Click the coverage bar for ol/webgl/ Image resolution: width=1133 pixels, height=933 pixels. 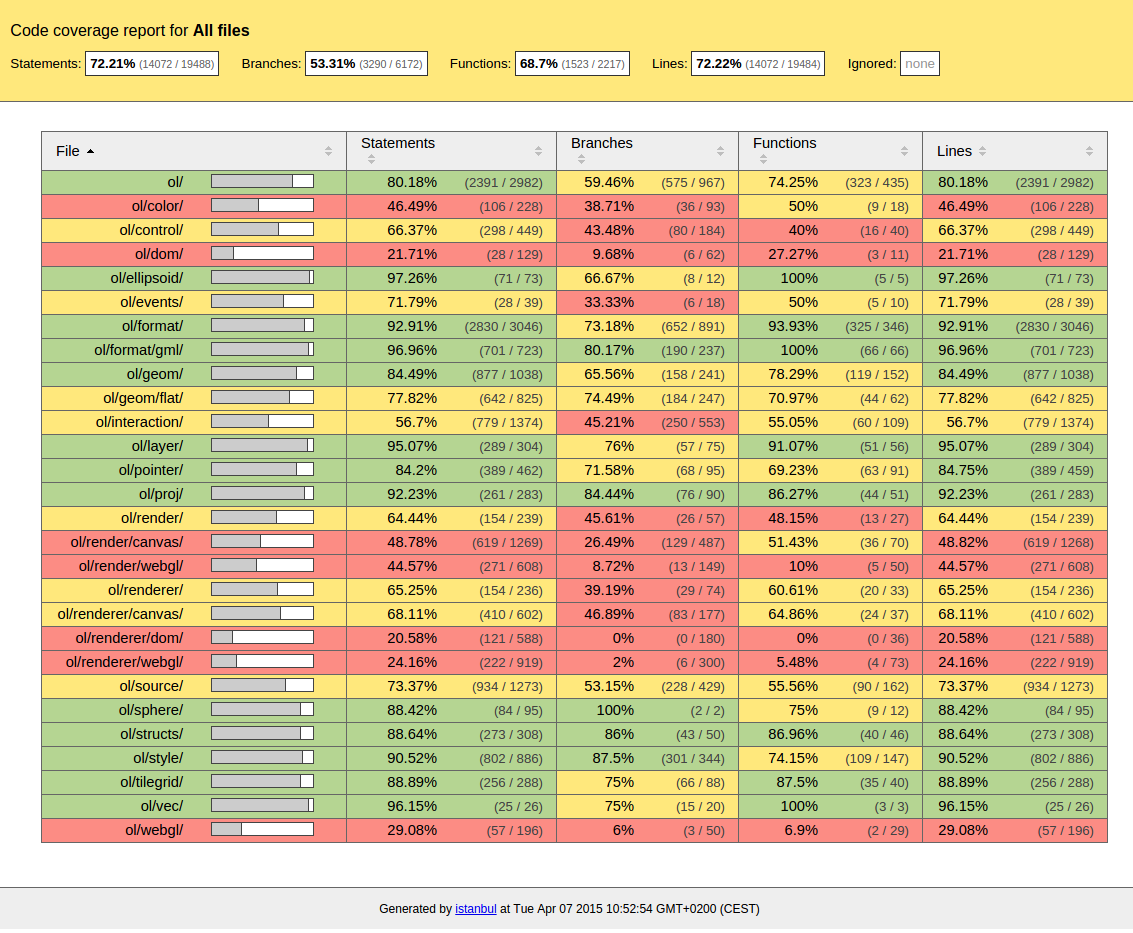[262, 830]
